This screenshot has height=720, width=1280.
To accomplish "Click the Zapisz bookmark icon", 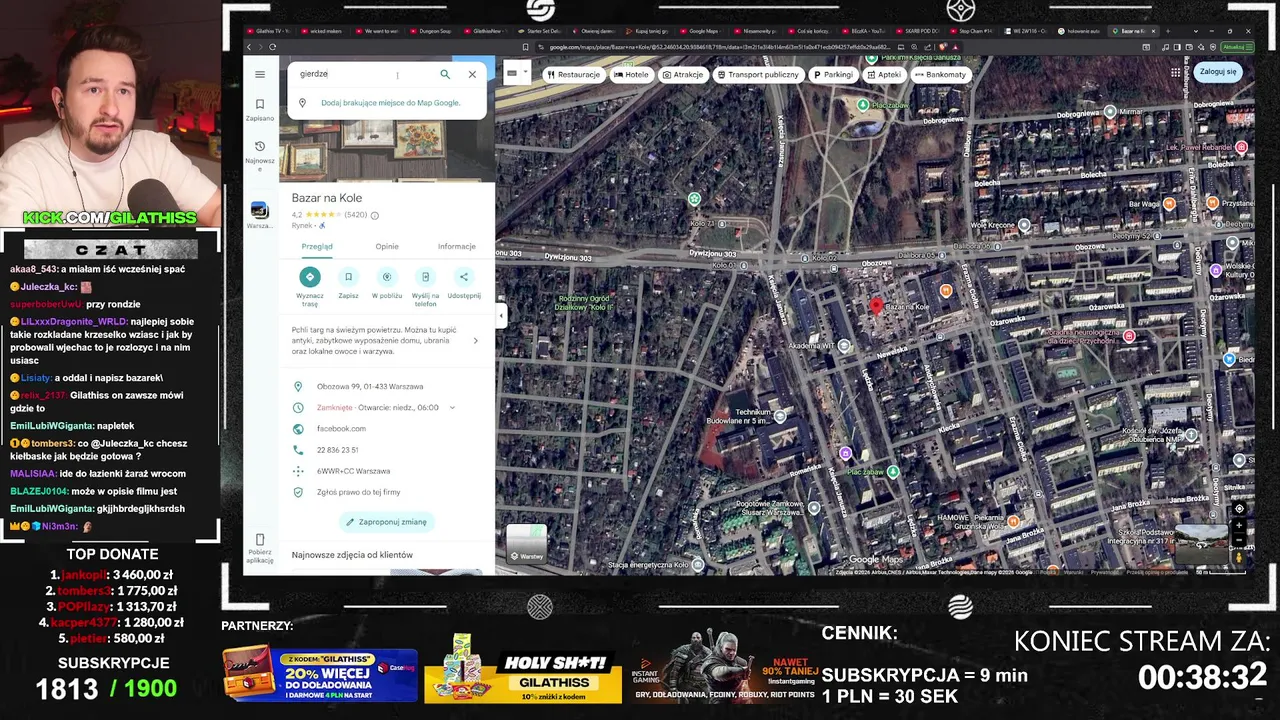I will [348, 277].
